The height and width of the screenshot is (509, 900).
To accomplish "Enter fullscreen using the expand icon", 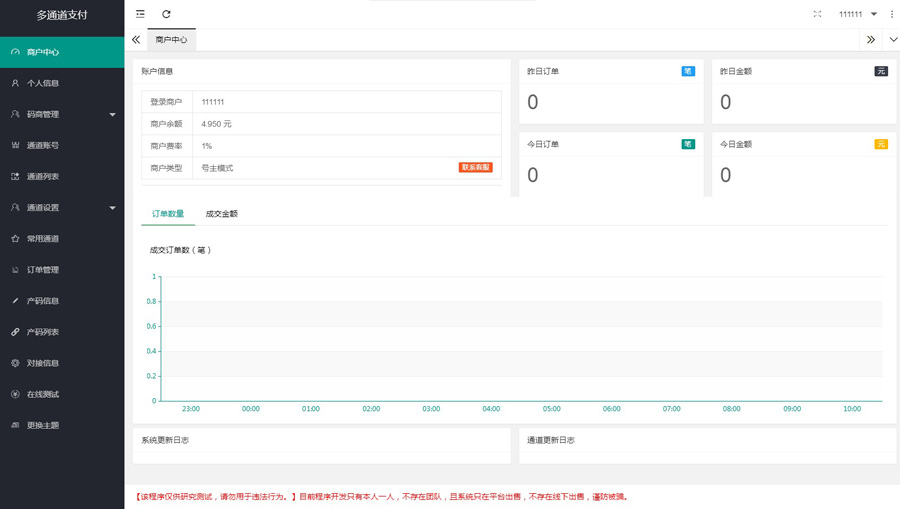I will click(817, 14).
